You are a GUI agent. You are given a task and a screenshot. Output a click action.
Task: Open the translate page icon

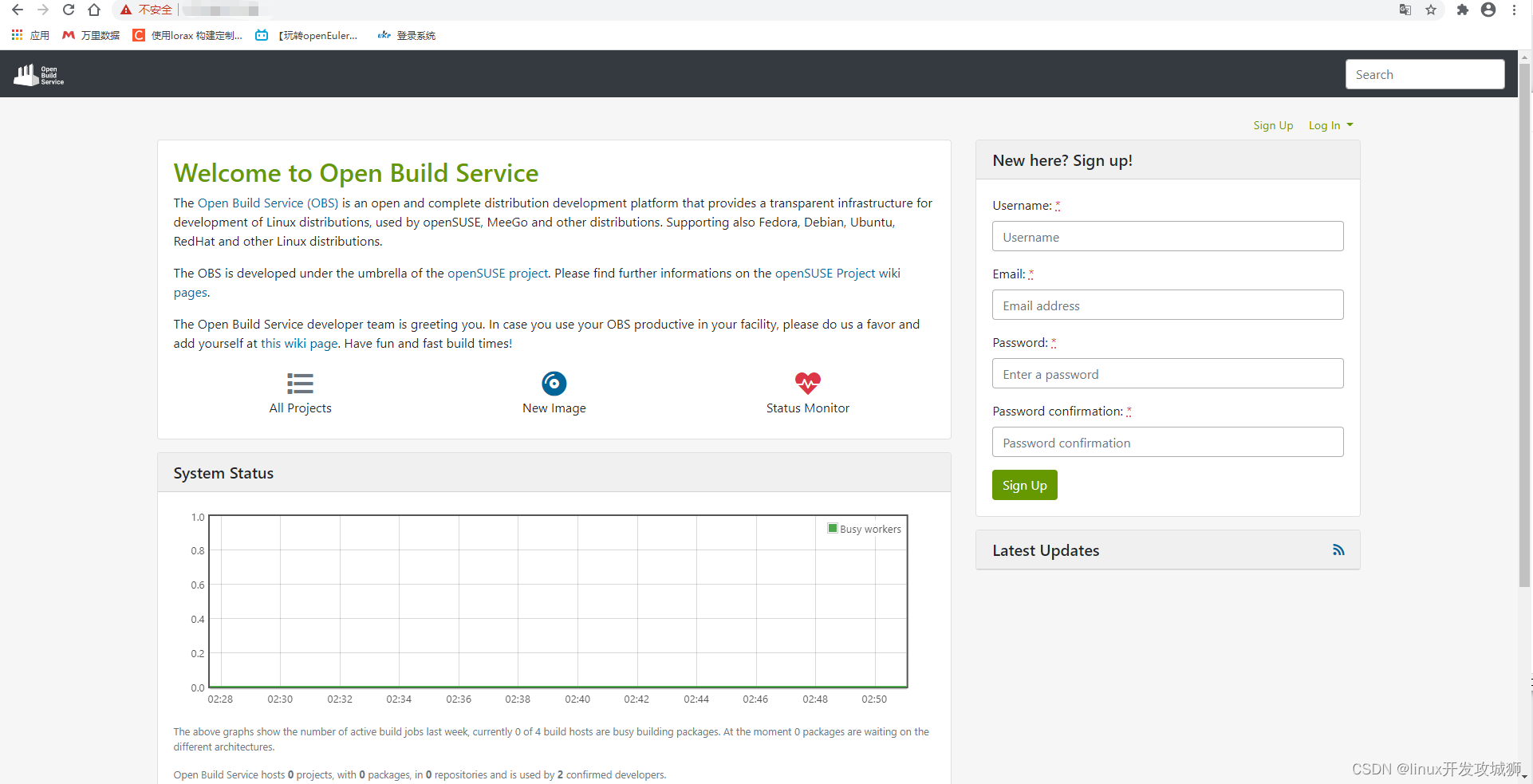1405,10
